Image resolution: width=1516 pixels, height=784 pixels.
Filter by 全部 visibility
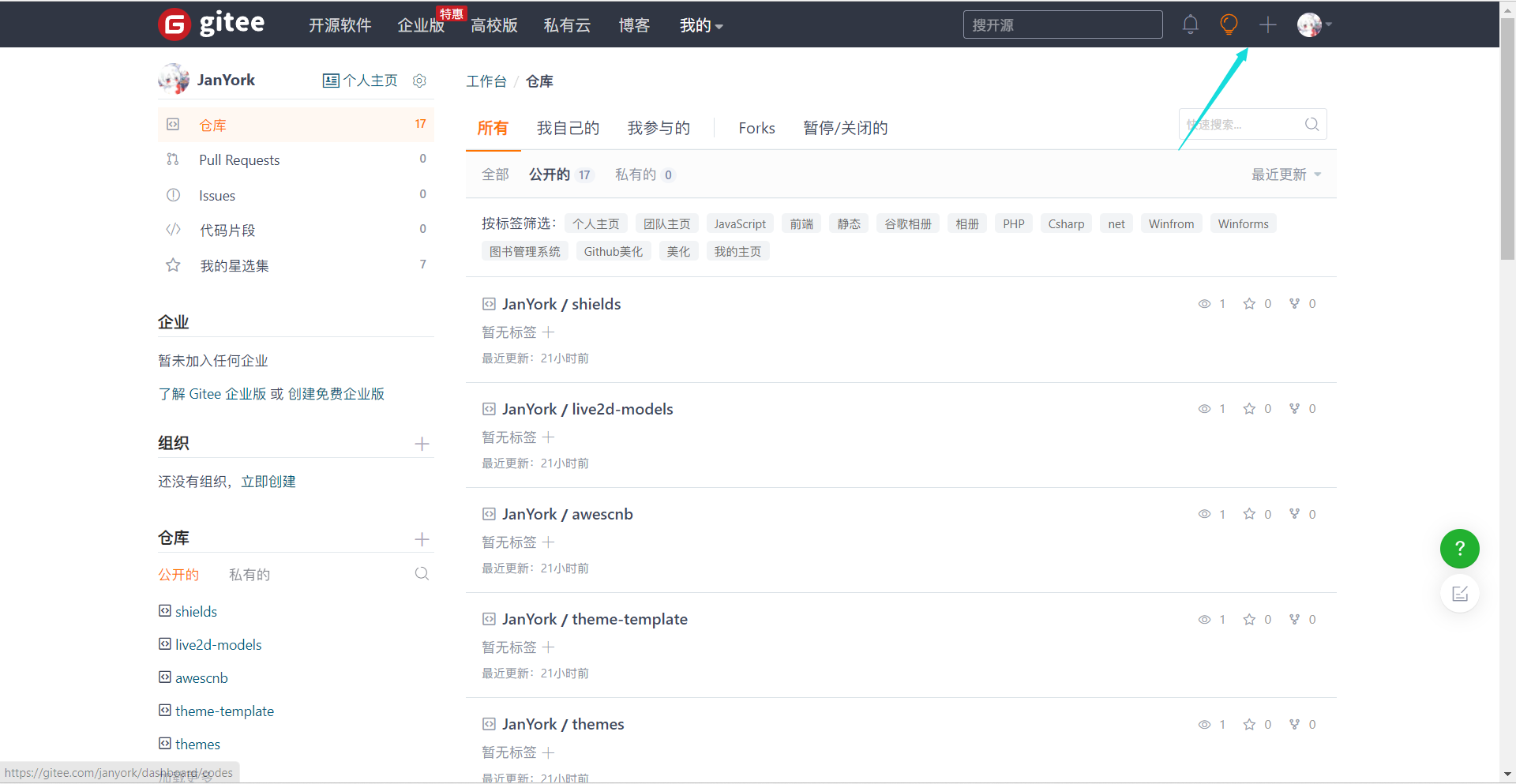click(496, 174)
